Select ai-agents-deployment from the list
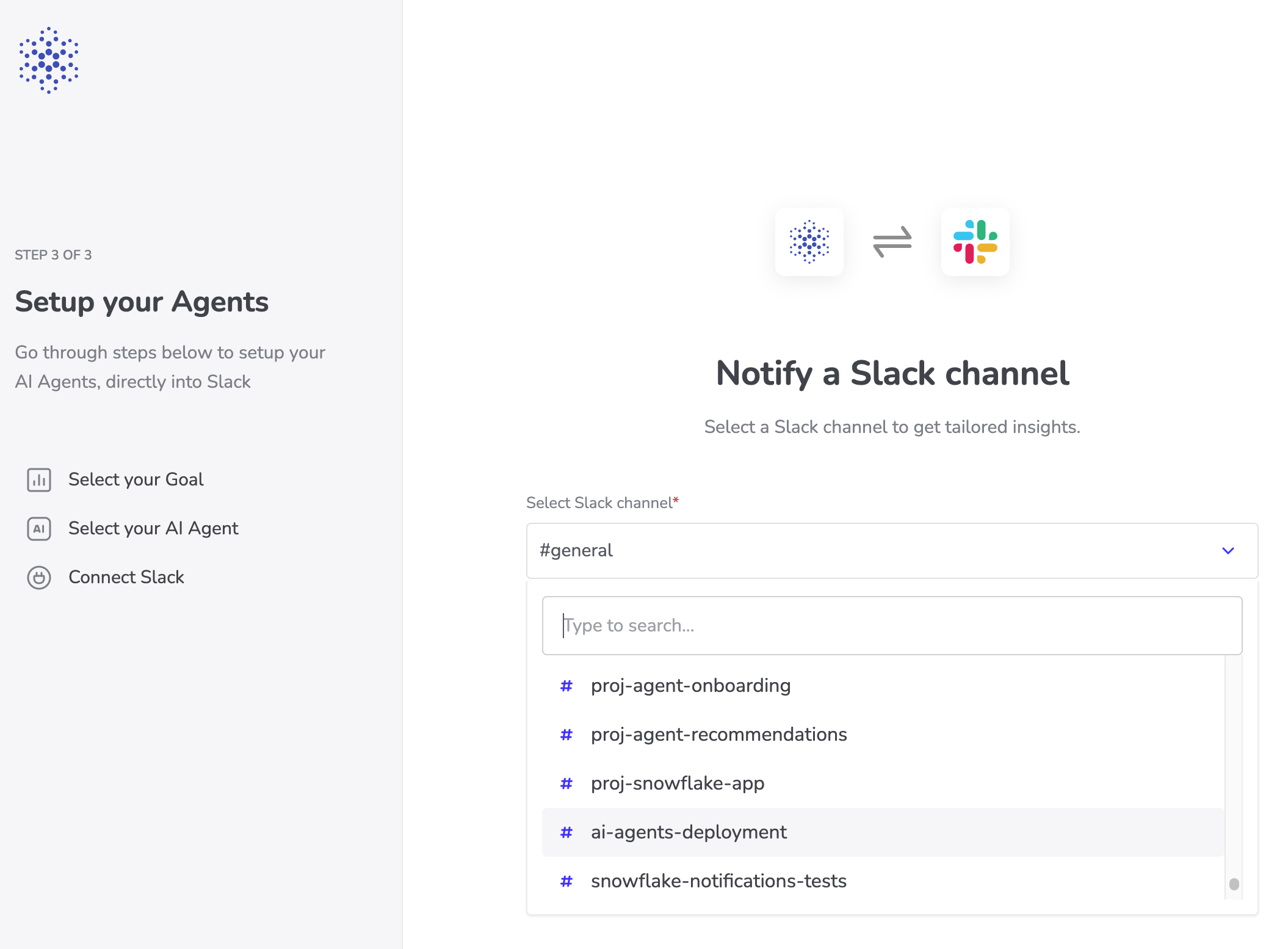The width and height of the screenshot is (1288, 949). [x=883, y=832]
